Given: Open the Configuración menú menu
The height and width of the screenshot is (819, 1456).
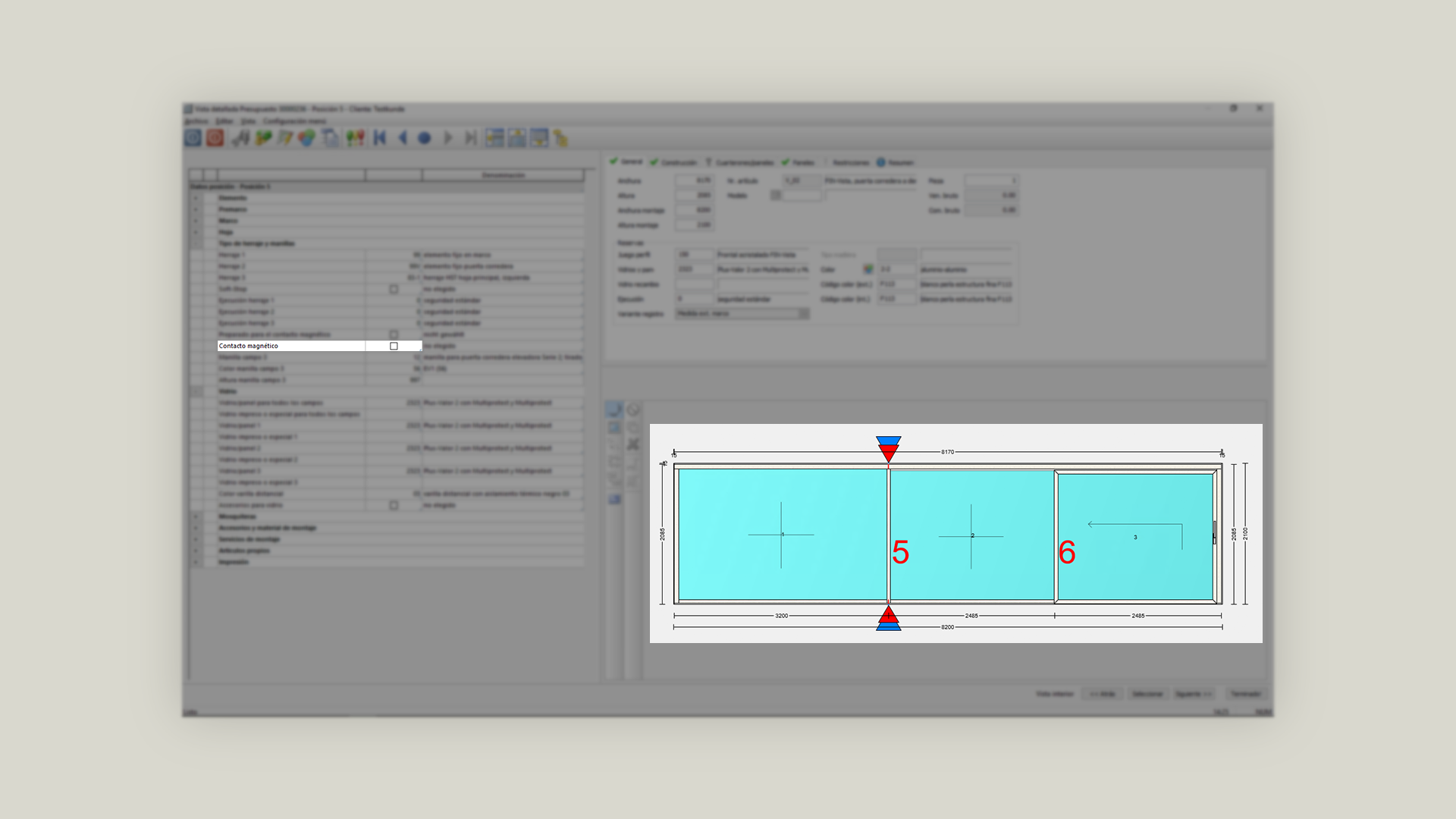Looking at the screenshot, I should (294, 121).
